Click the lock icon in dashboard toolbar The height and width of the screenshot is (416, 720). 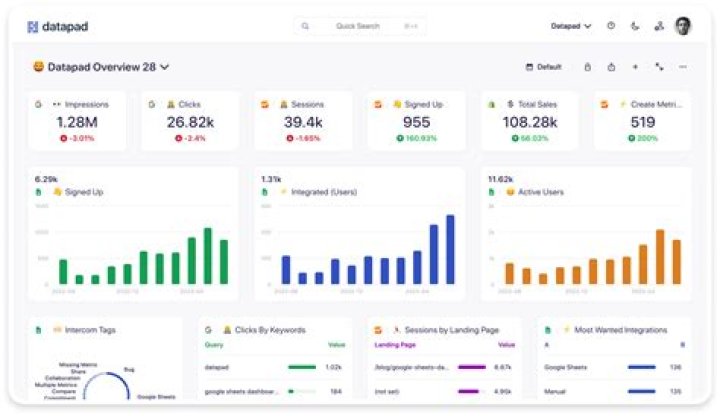[x=587, y=67]
